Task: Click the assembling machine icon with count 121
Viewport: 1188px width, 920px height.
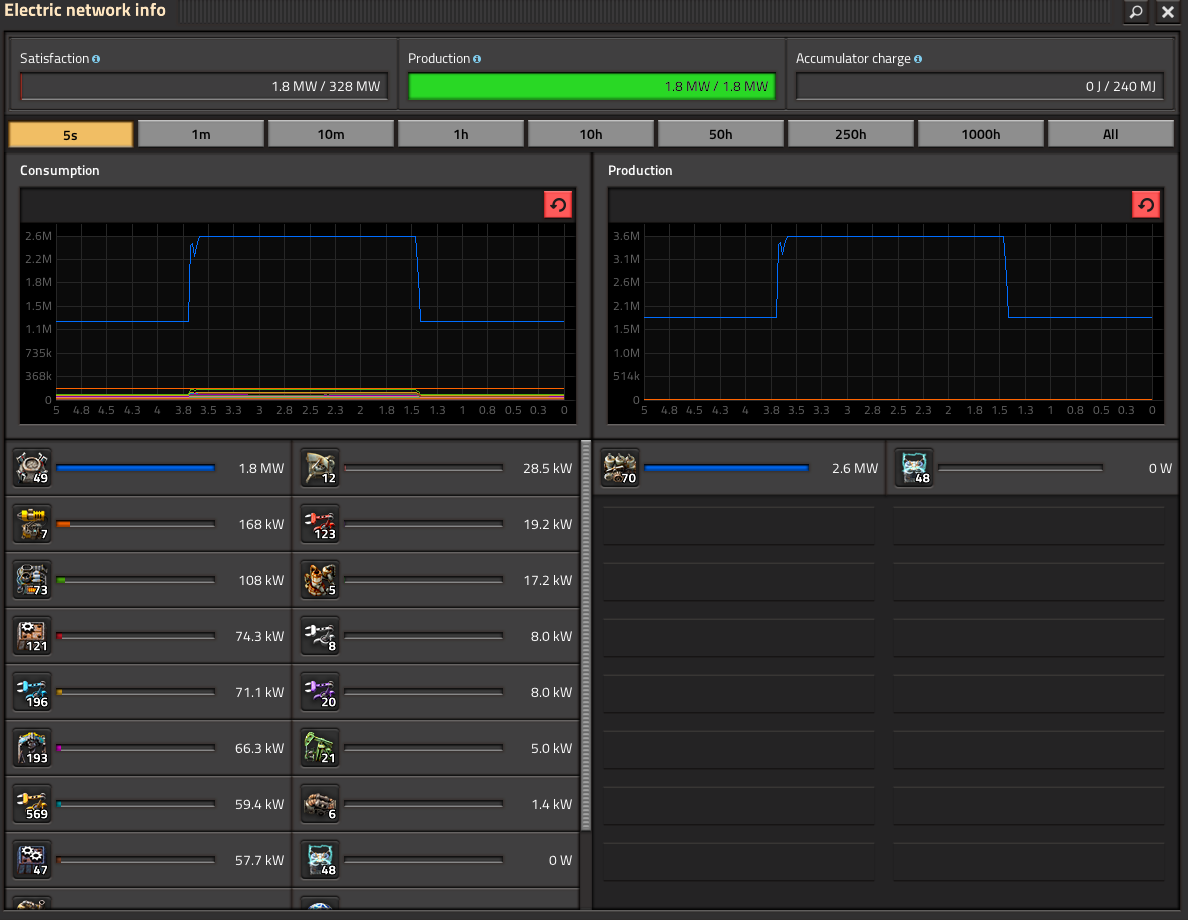Action: point(33,636)
